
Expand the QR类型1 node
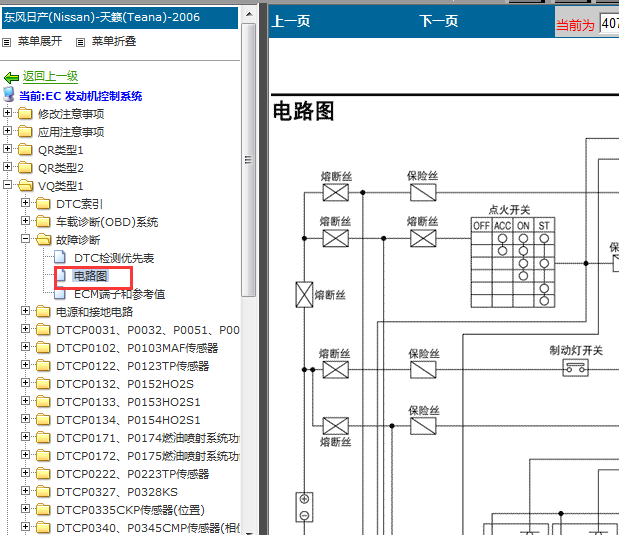tap(7, 149)
